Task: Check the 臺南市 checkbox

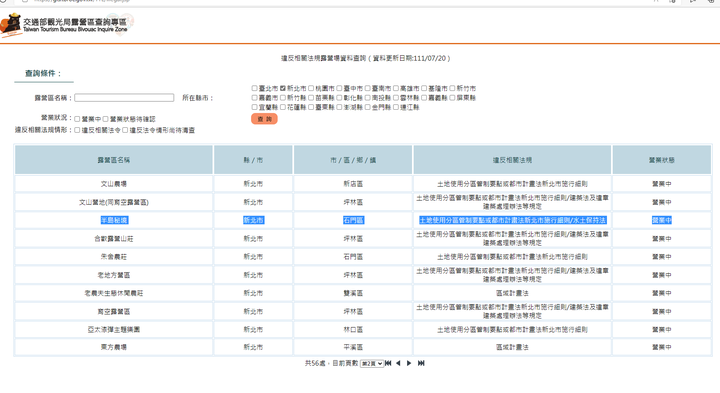Action: [367, 88]
